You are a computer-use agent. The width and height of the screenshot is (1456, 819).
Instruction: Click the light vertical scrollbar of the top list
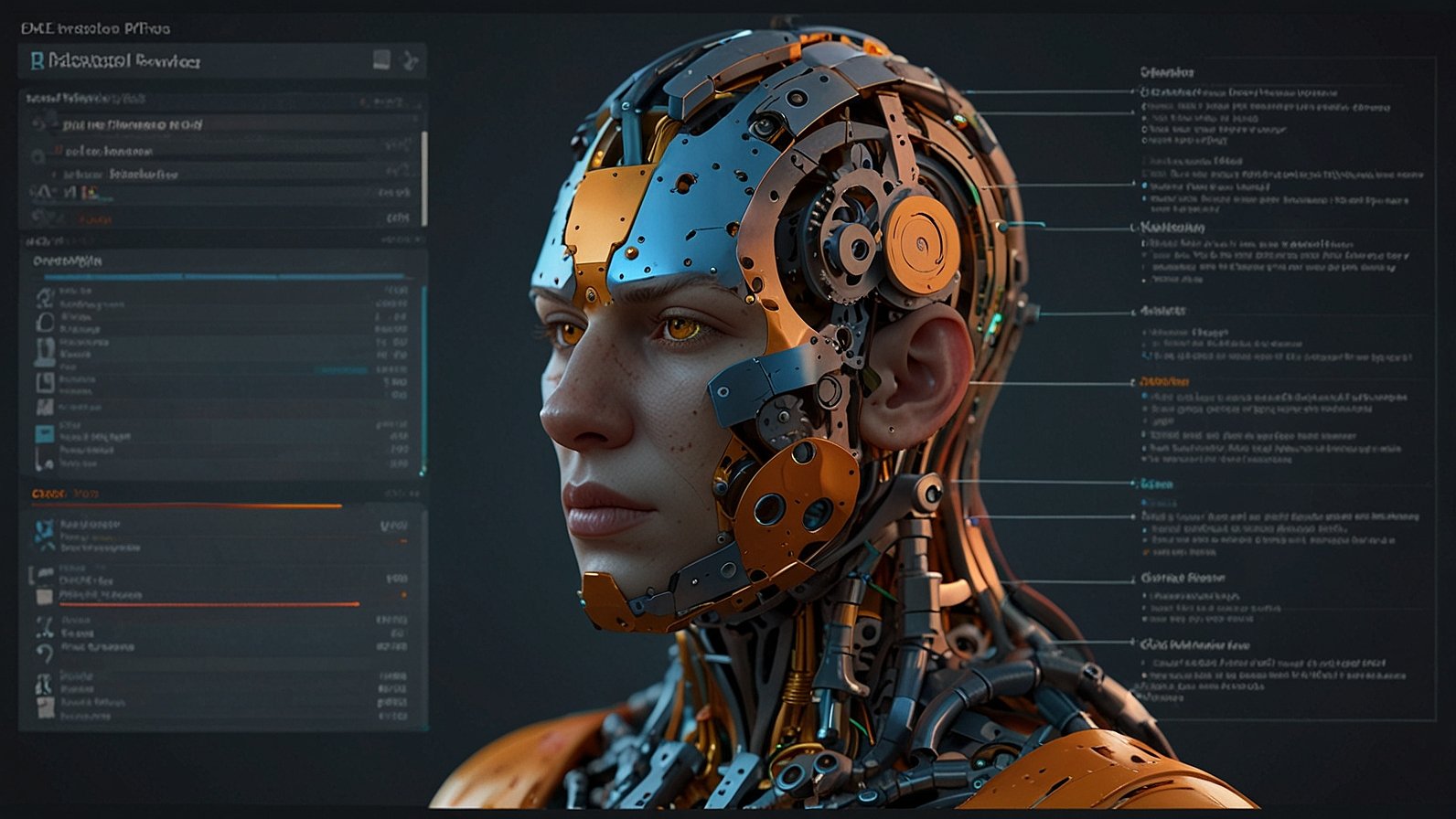423,178
